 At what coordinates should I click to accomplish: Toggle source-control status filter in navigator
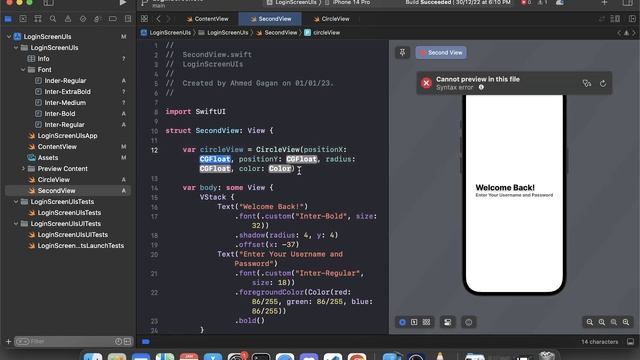coord(127,341)
